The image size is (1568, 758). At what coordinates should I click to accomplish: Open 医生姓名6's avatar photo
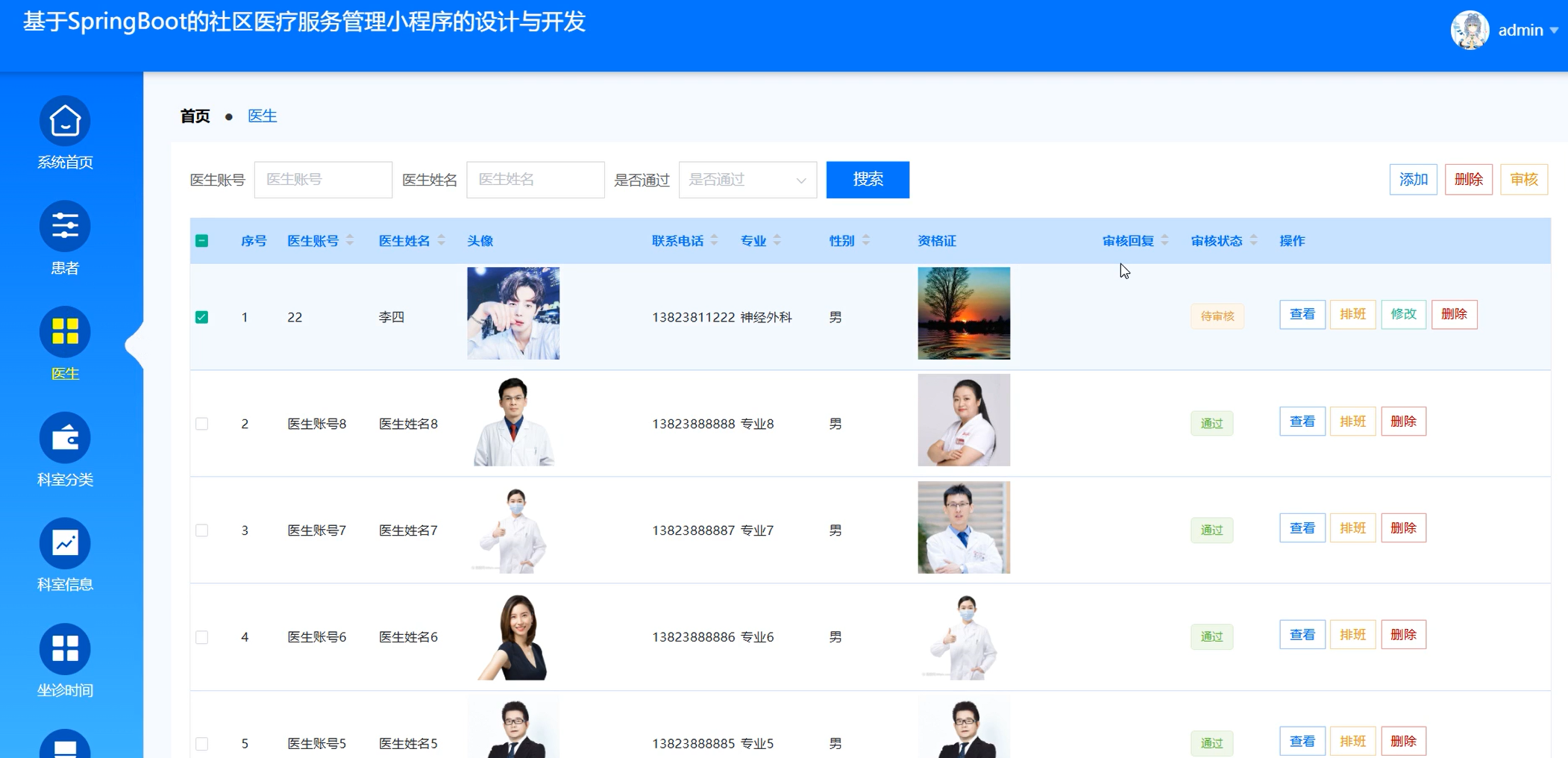click(513, 634)
